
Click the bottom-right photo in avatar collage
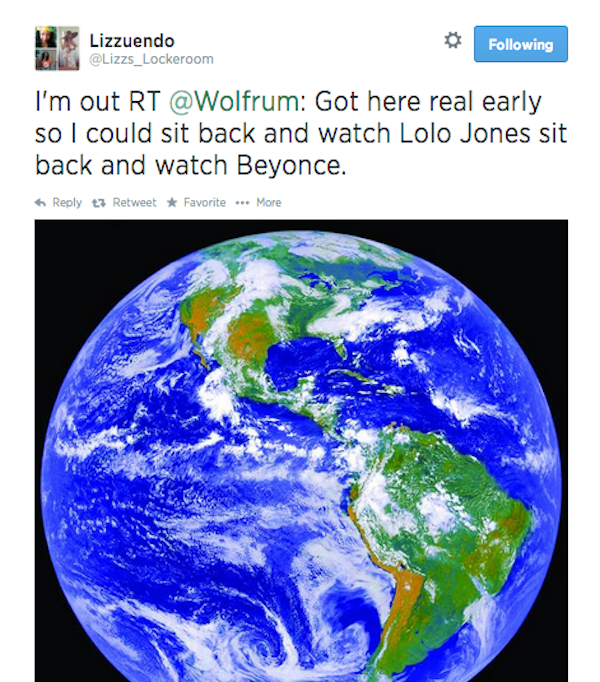(x=67, y=60)
